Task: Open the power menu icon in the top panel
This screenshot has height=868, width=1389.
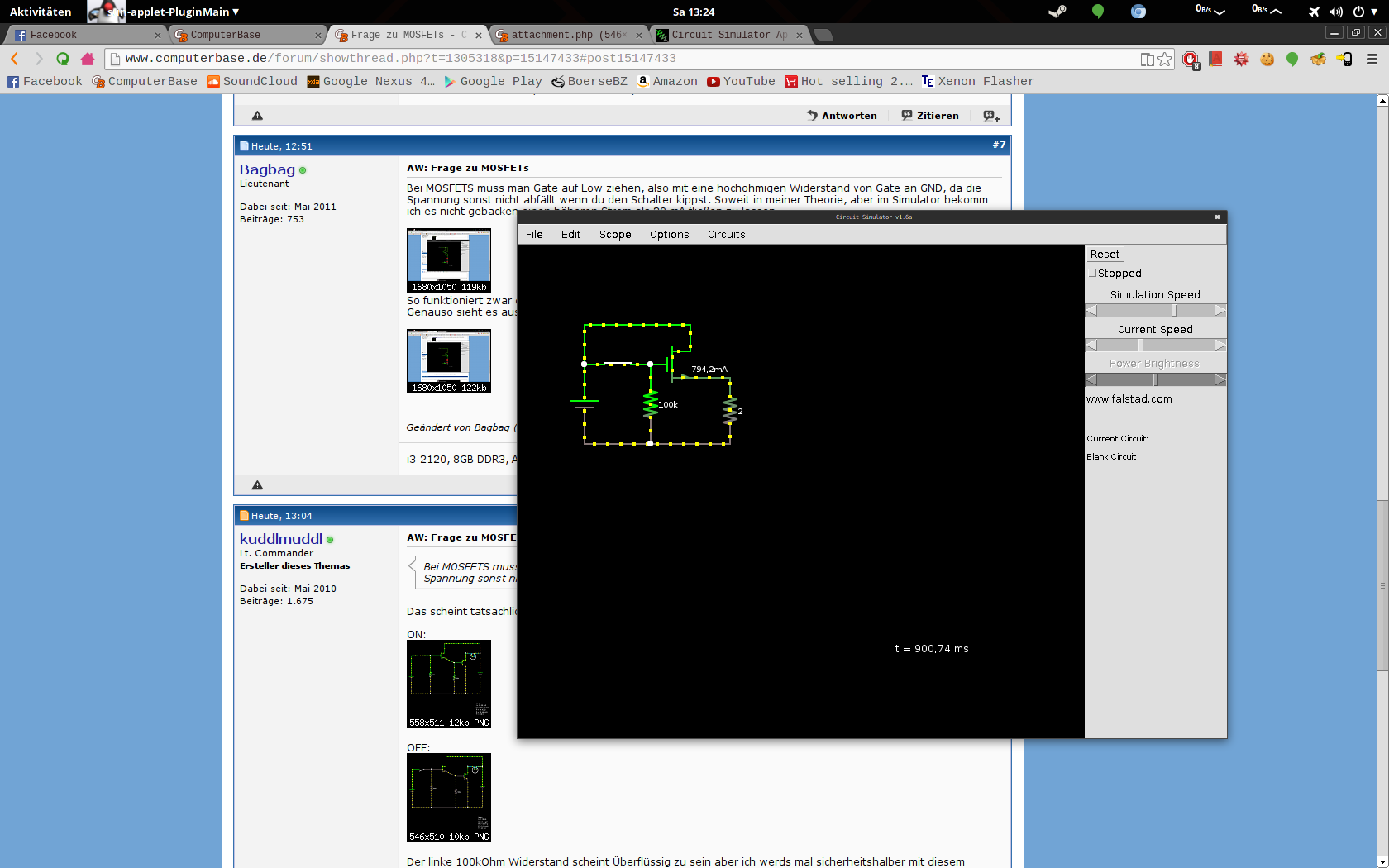Action: (1358, 12)
